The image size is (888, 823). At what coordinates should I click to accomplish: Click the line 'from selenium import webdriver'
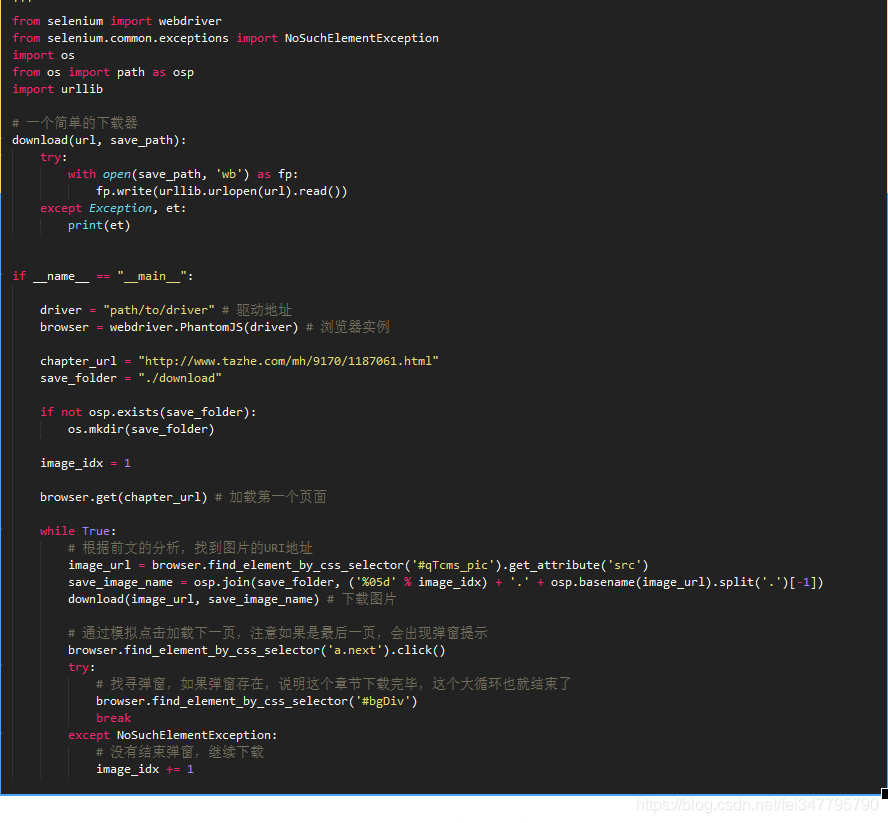point(117,21)
